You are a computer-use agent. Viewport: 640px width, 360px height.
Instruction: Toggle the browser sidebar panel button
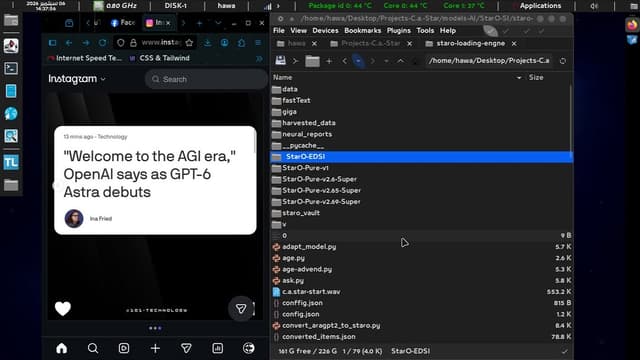tap(53, 42)
